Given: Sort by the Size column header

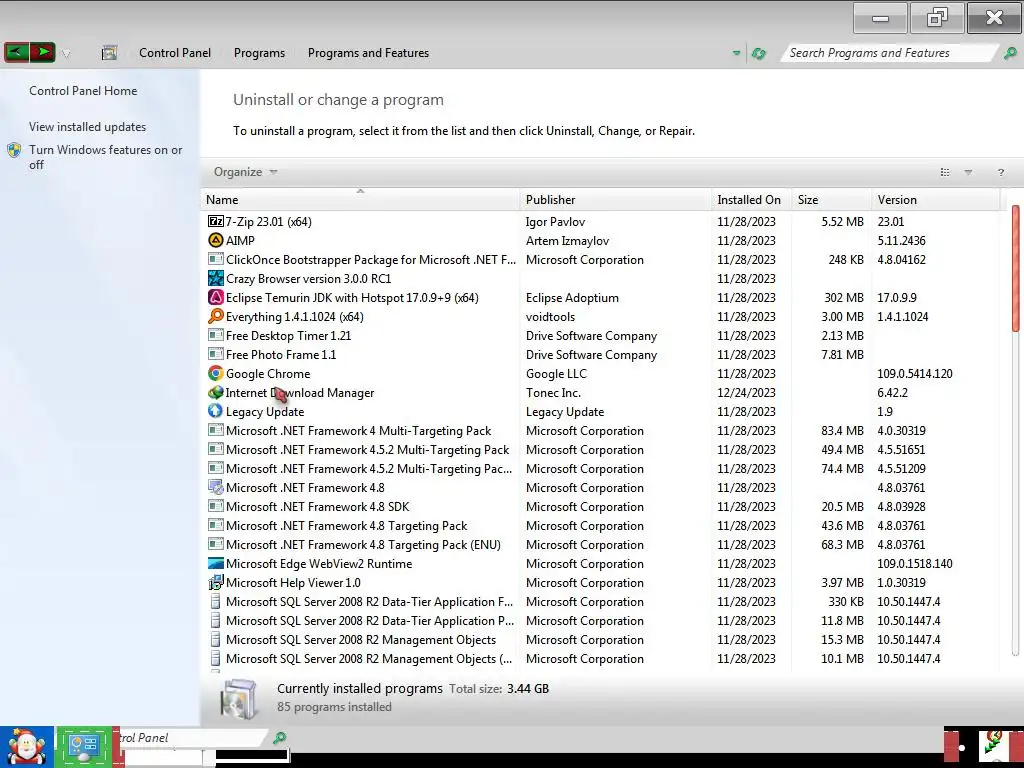Looking at the screenshot, I should (x=832, y=199).
